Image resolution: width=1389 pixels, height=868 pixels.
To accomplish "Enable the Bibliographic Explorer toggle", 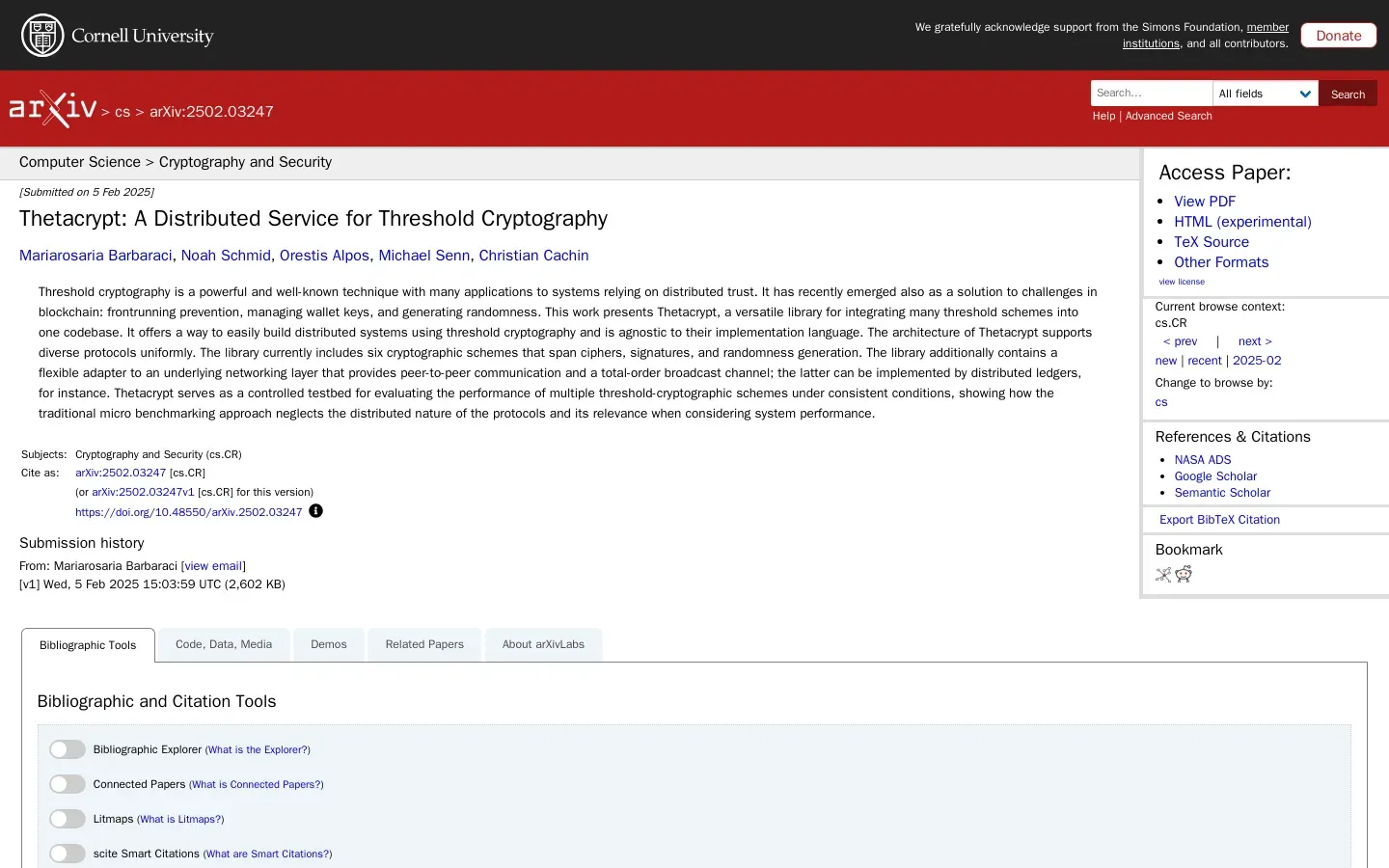I will coord(68,749).
